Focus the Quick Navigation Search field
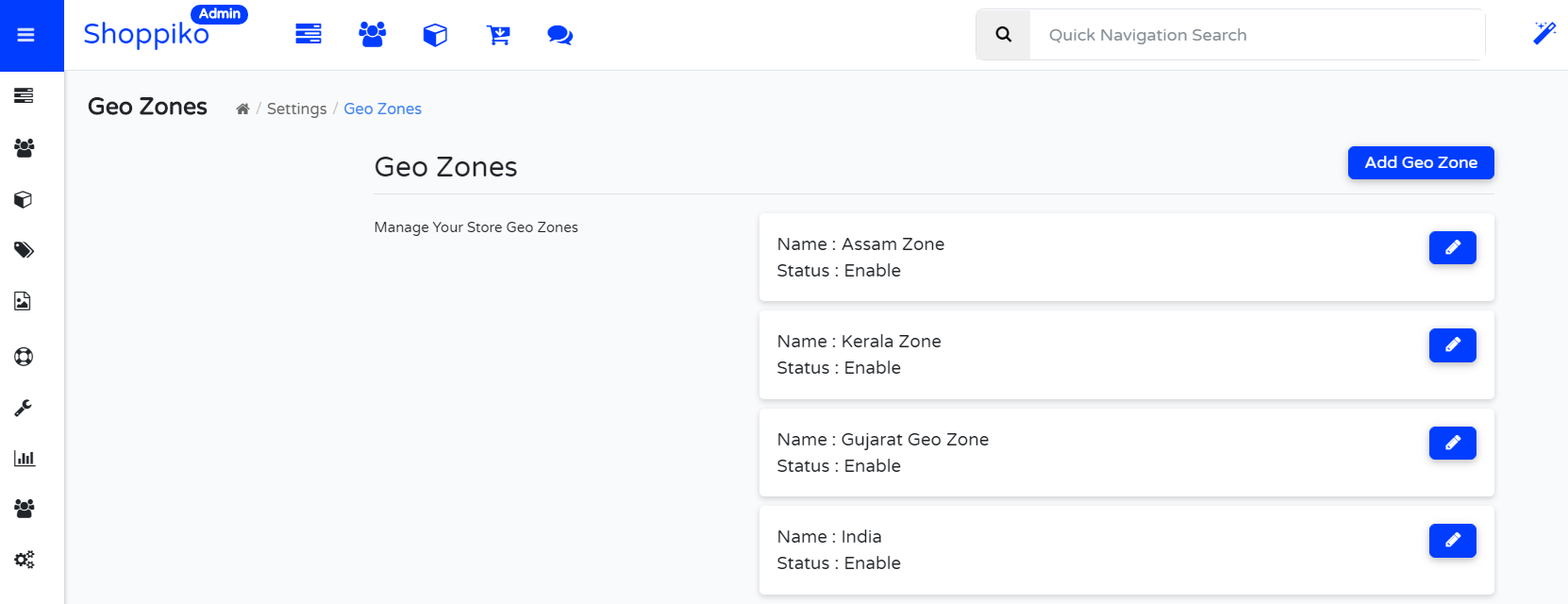 [x=1257, y=35]
